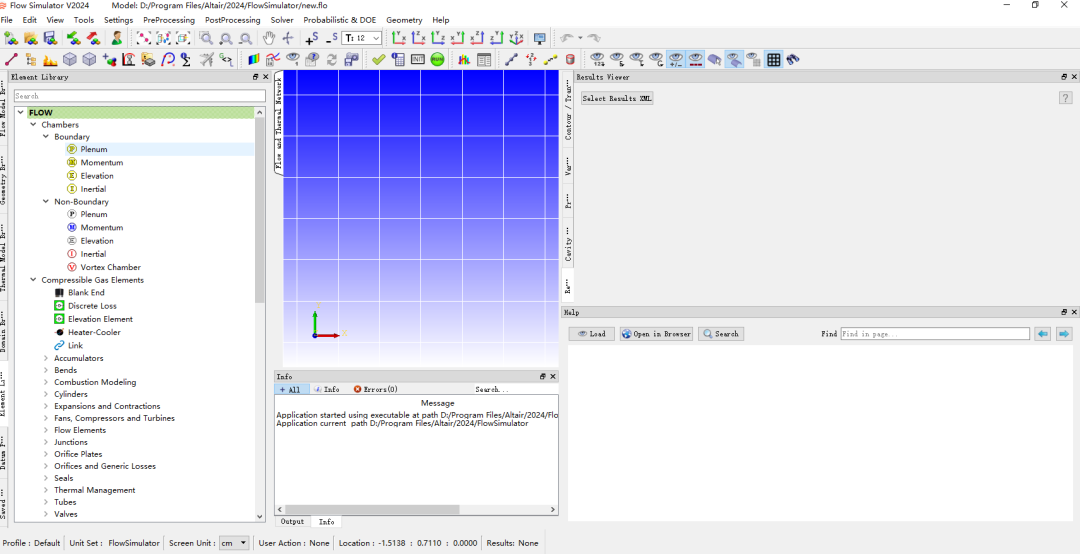Image resolution: width=1080 pixels, height=554 pixels.
Task: Toggle the eye plus/minus visibility icon
Action: [x=676, y=60]
